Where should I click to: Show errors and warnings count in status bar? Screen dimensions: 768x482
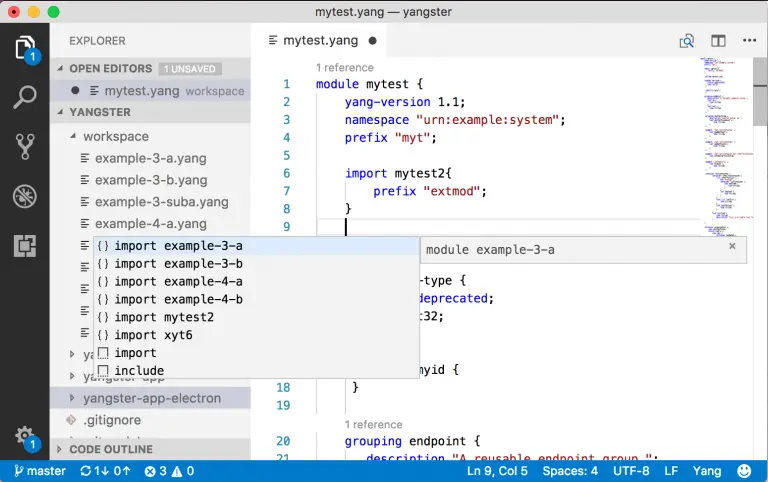[169, 471]
